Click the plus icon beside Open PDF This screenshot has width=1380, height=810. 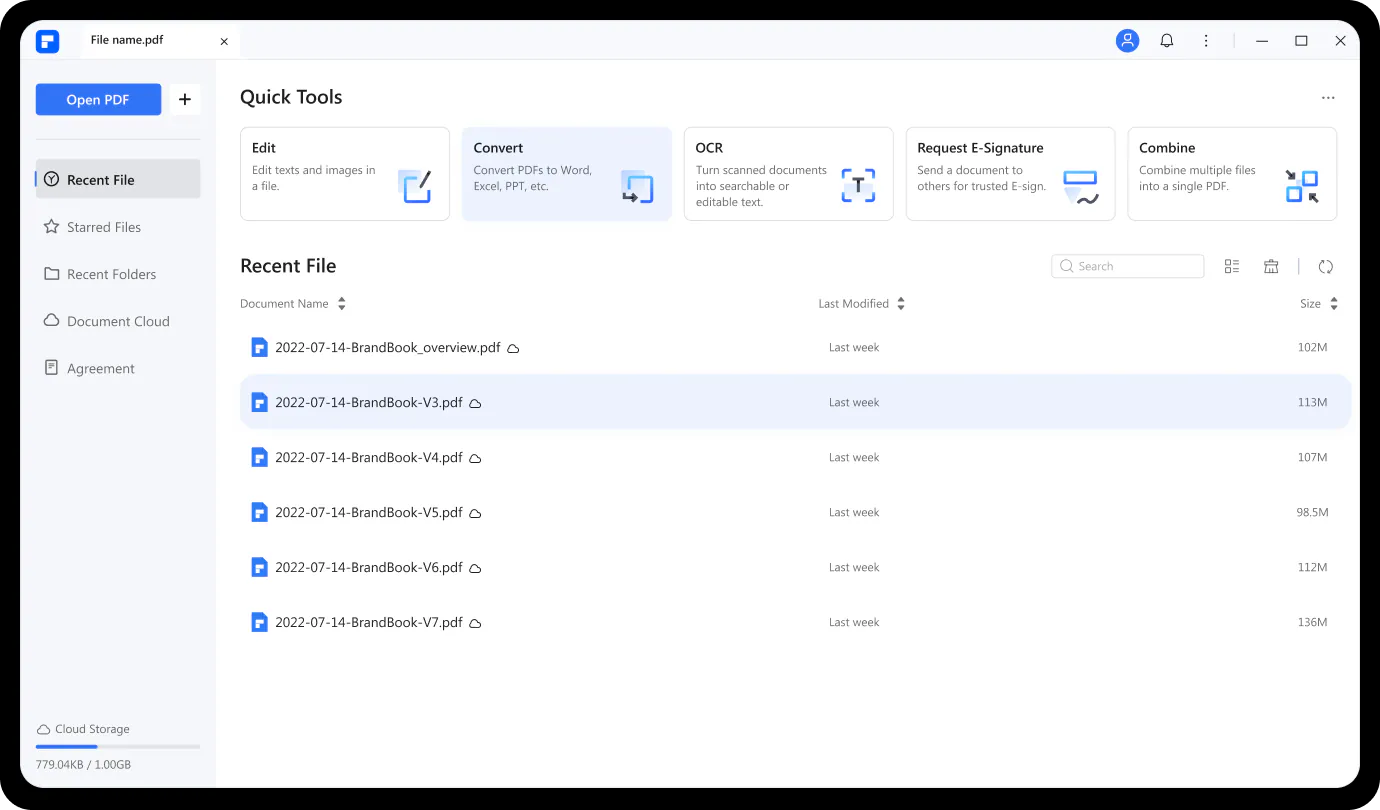click(x=185, y=100)
